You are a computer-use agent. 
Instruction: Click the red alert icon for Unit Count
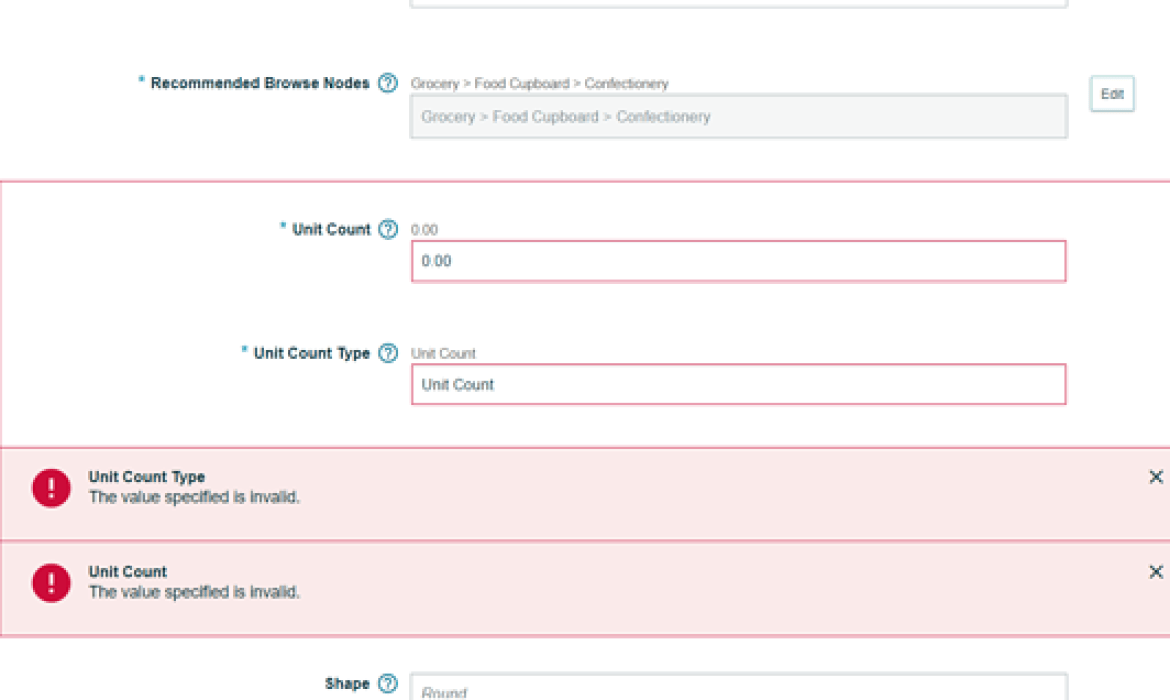pos(51,583)
